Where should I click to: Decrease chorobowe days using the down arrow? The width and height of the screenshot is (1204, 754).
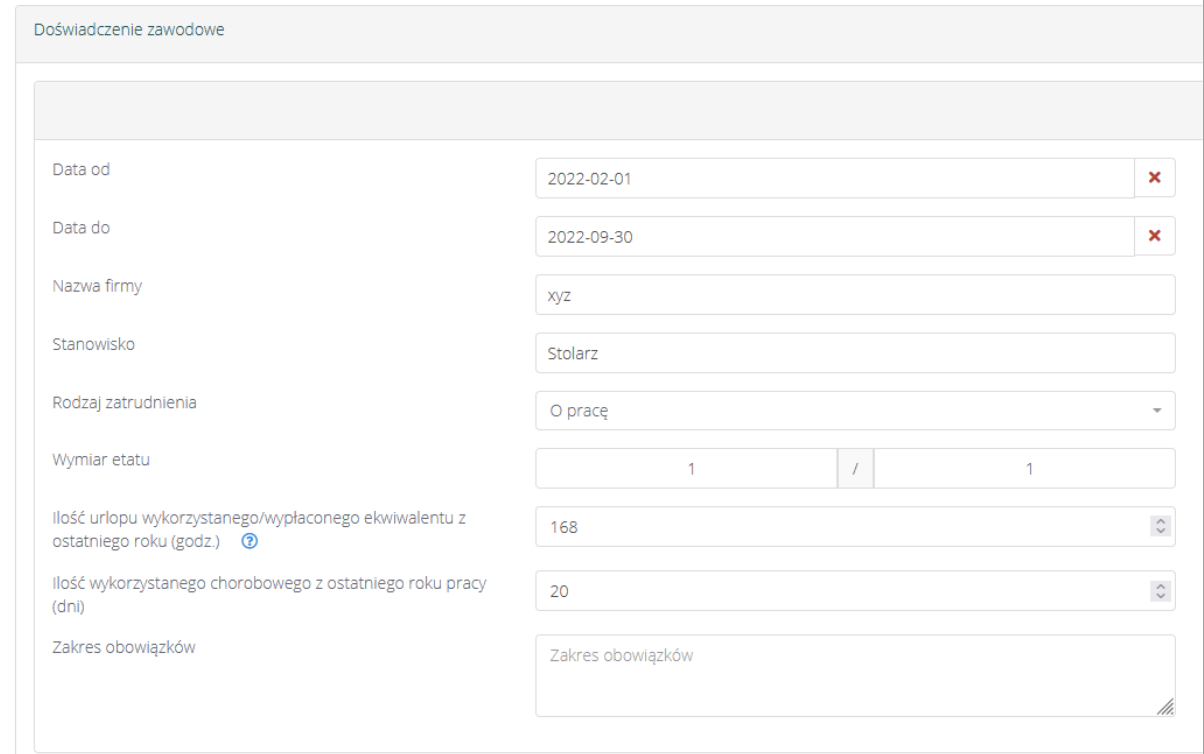click(1160, 595)
